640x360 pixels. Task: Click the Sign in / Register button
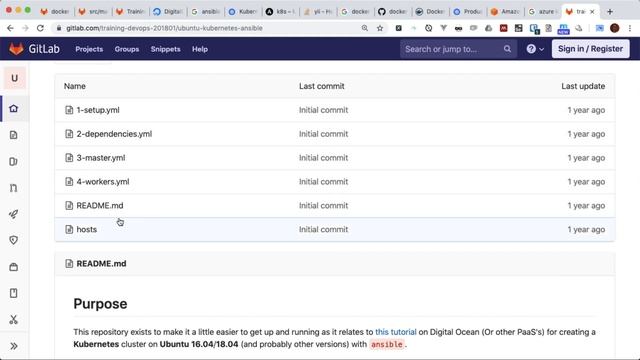590,49
